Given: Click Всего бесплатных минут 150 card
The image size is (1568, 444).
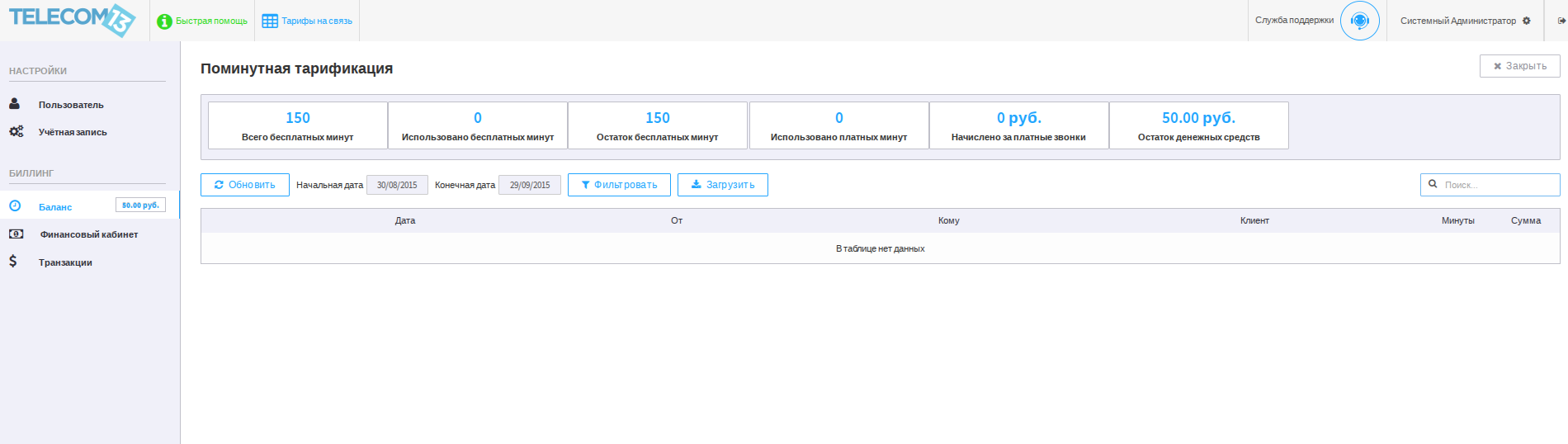Looking at the screenshot, I should click(298, 125).
